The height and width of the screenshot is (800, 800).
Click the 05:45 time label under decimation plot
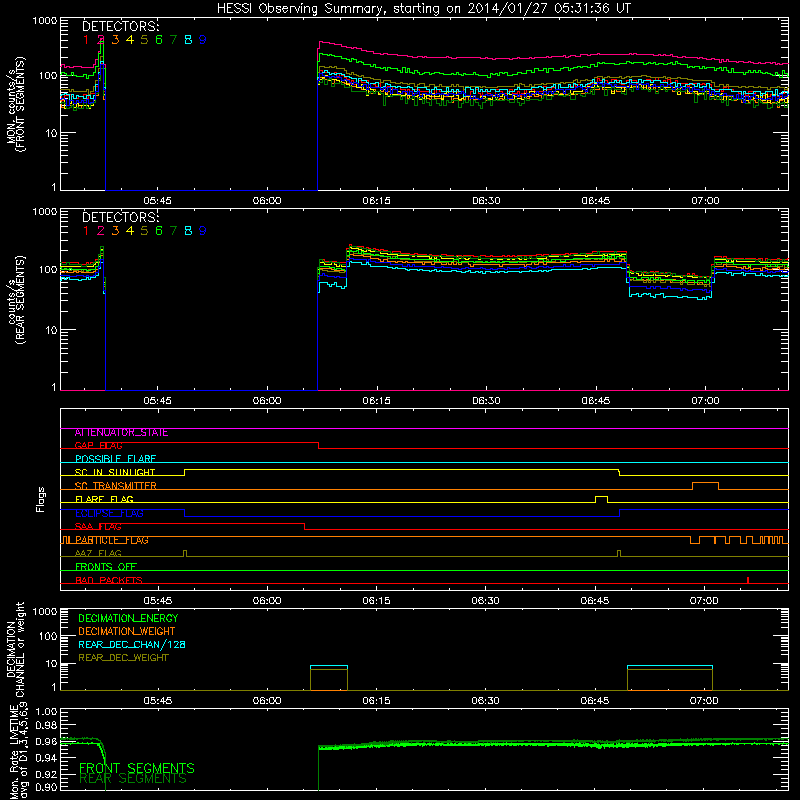coord(158,701)
